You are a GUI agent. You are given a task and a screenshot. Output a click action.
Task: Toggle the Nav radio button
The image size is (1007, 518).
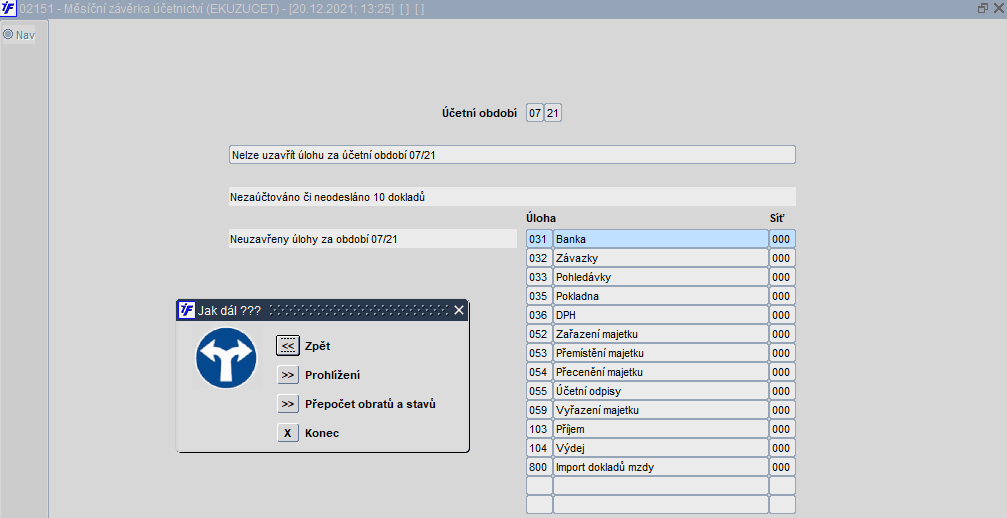tap(8, 34)
